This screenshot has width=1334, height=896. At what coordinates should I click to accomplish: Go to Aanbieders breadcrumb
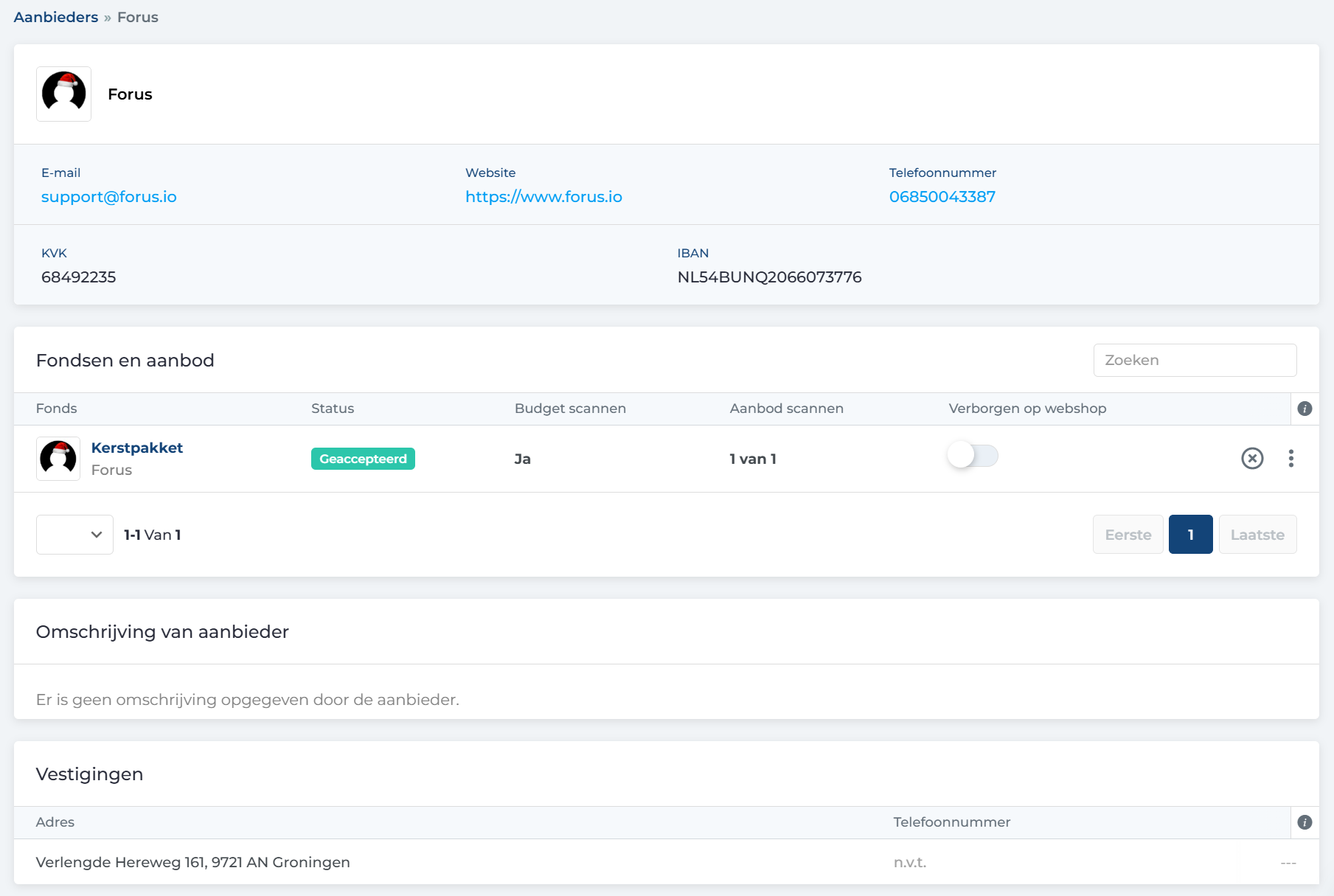click(x=56, y=17)
